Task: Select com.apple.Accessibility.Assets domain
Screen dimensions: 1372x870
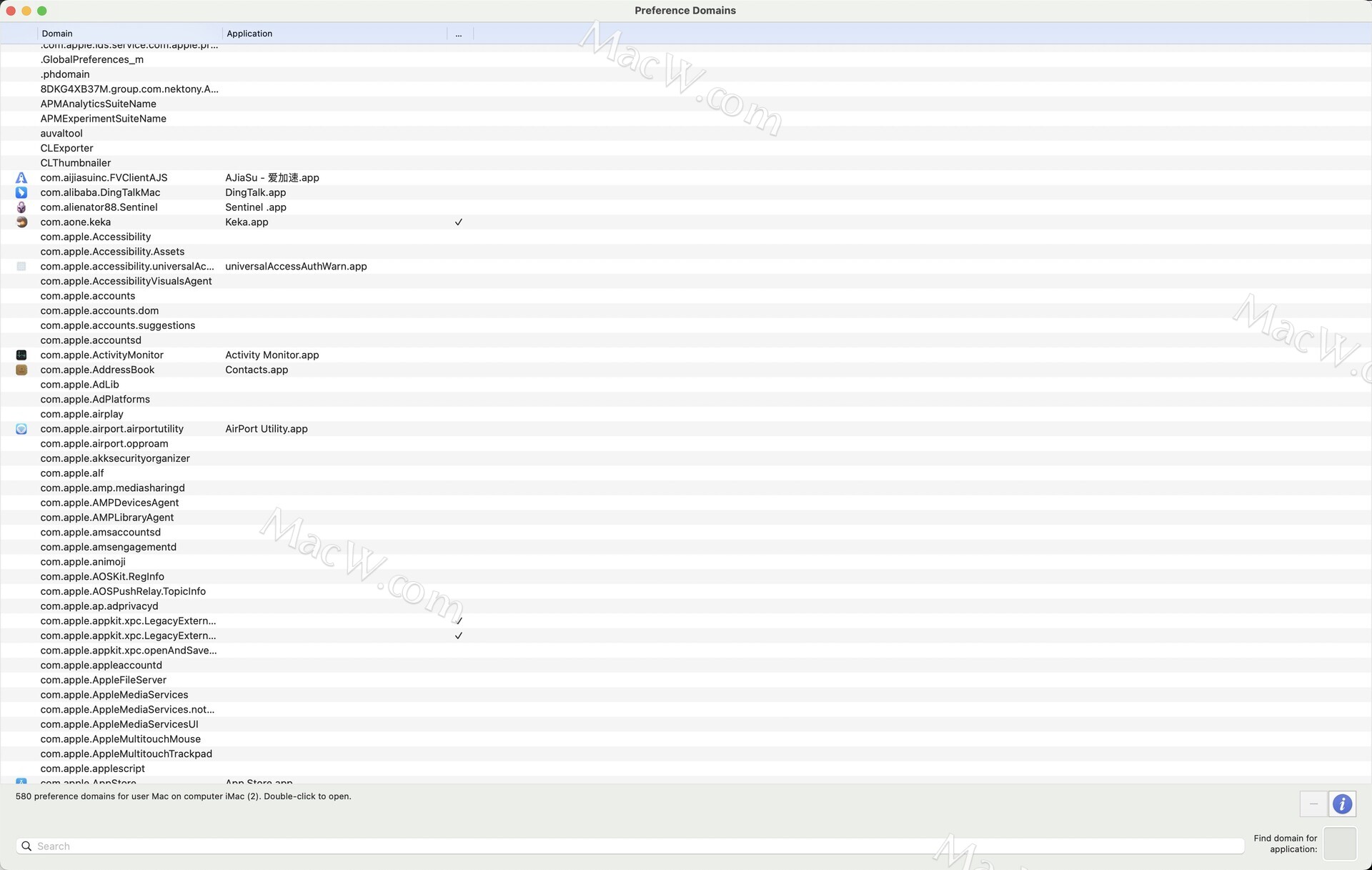Action: pos(112,252)
